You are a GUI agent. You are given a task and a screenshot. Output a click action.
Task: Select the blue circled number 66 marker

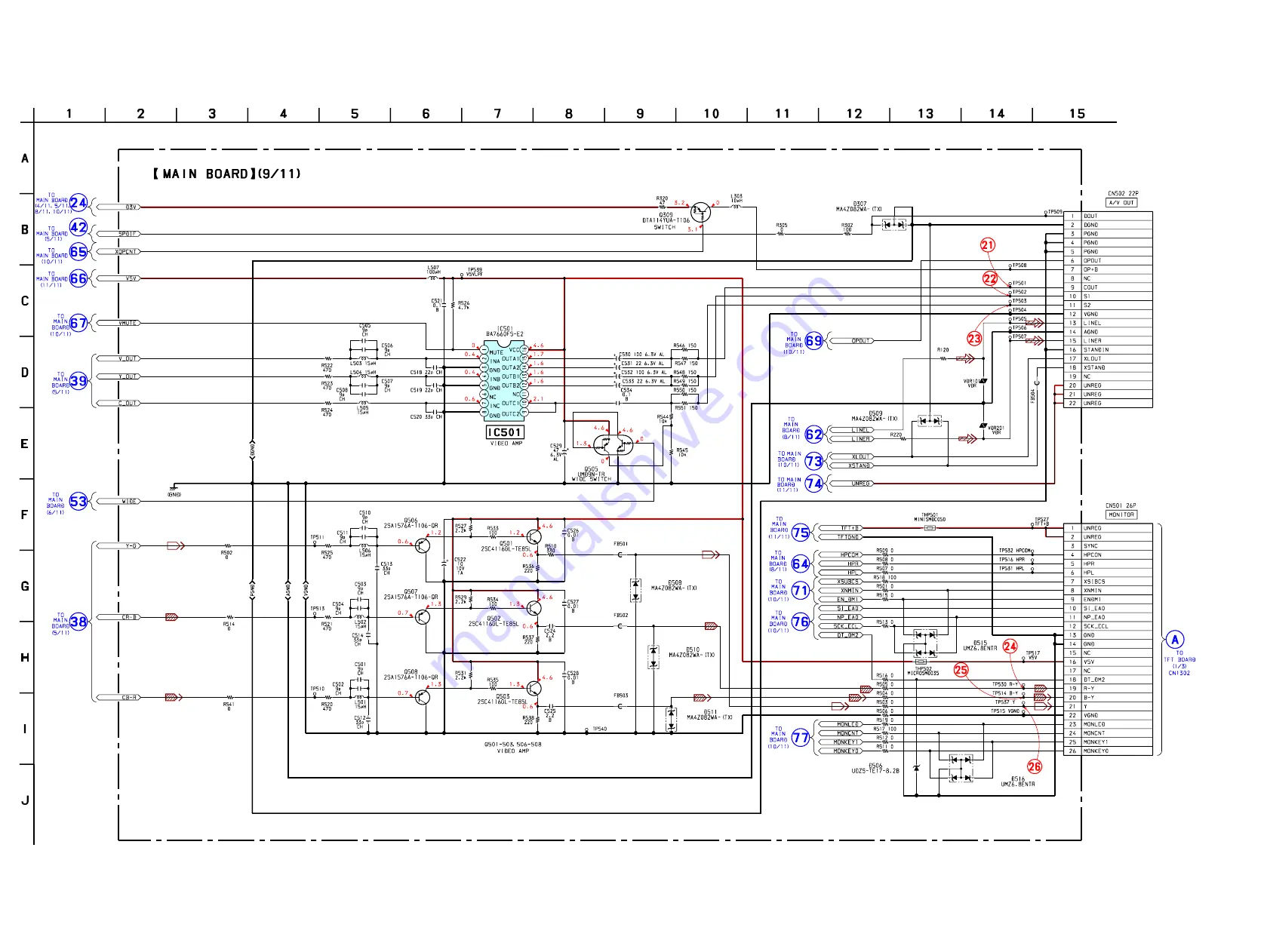coord(78,278)
